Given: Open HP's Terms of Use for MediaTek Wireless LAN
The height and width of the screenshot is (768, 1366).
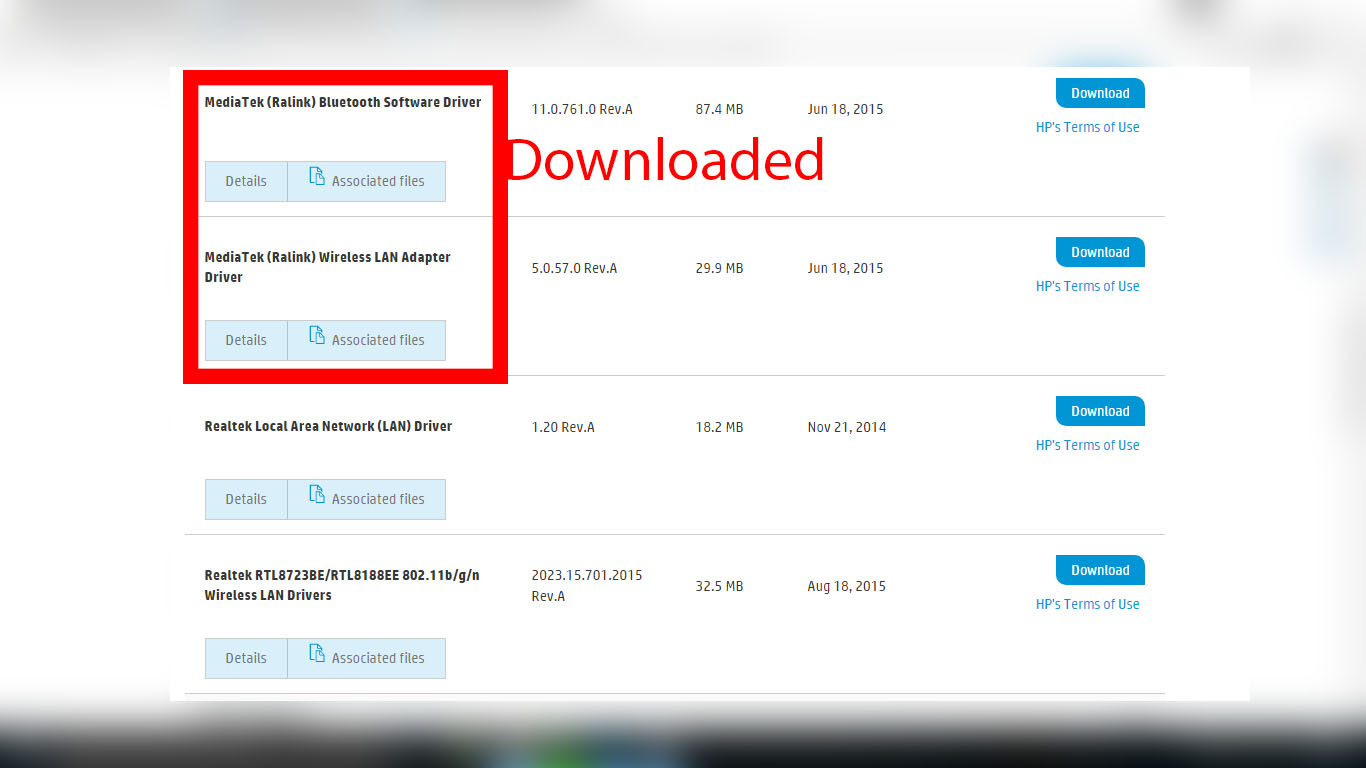Looking at the screenshot, I should (x=1087, y=286).
